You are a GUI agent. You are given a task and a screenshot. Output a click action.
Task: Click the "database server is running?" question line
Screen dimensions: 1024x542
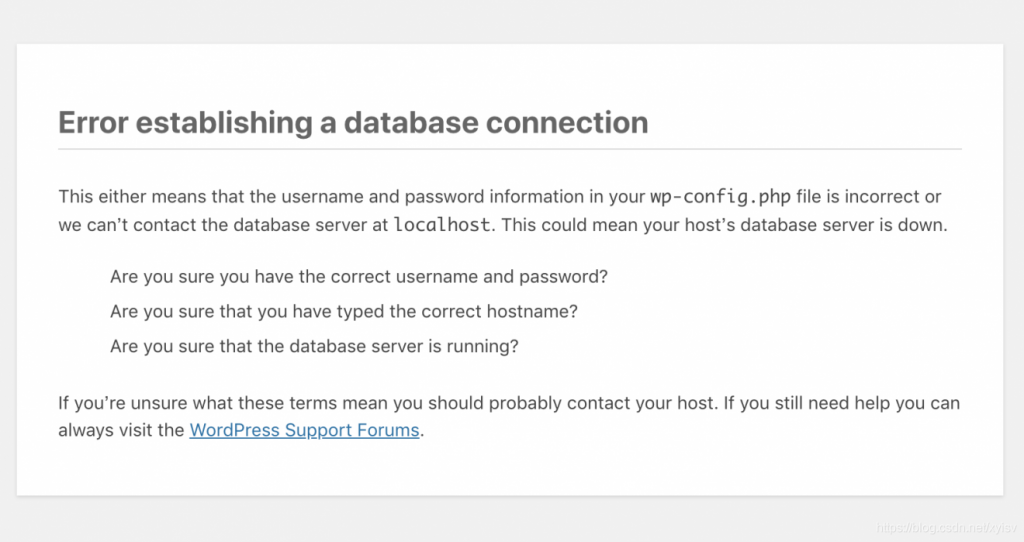pyautogui.click(x=314, y=346)
